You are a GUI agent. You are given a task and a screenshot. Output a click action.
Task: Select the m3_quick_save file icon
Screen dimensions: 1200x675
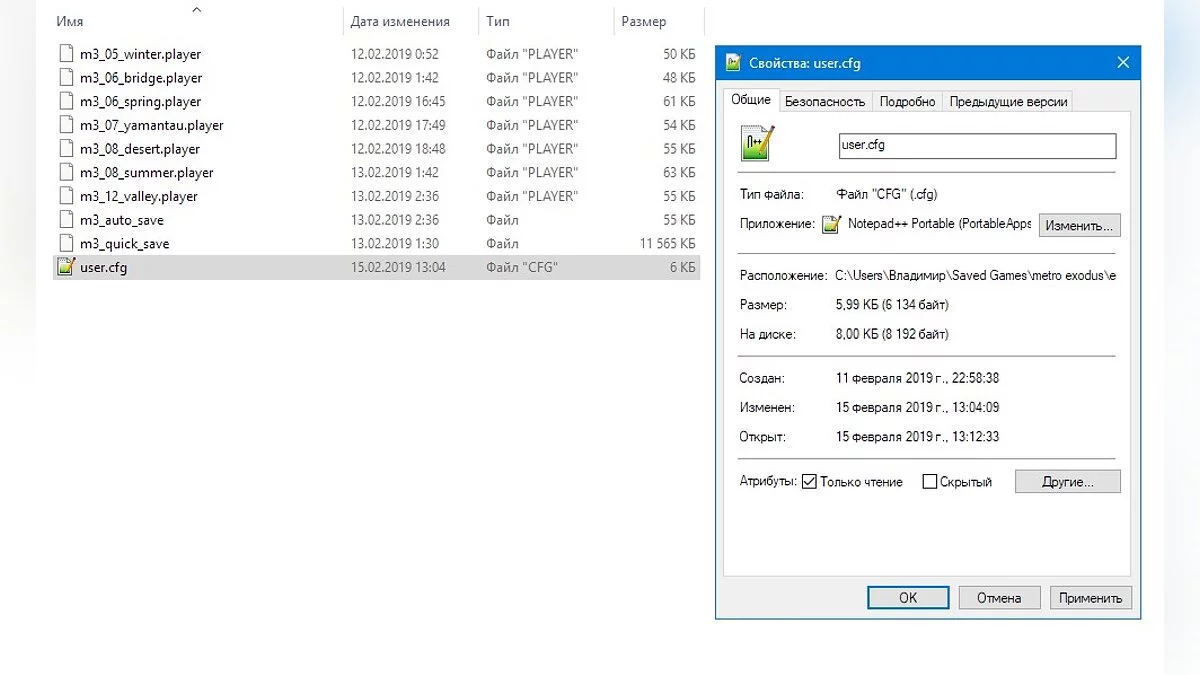(x=66, y=244)
